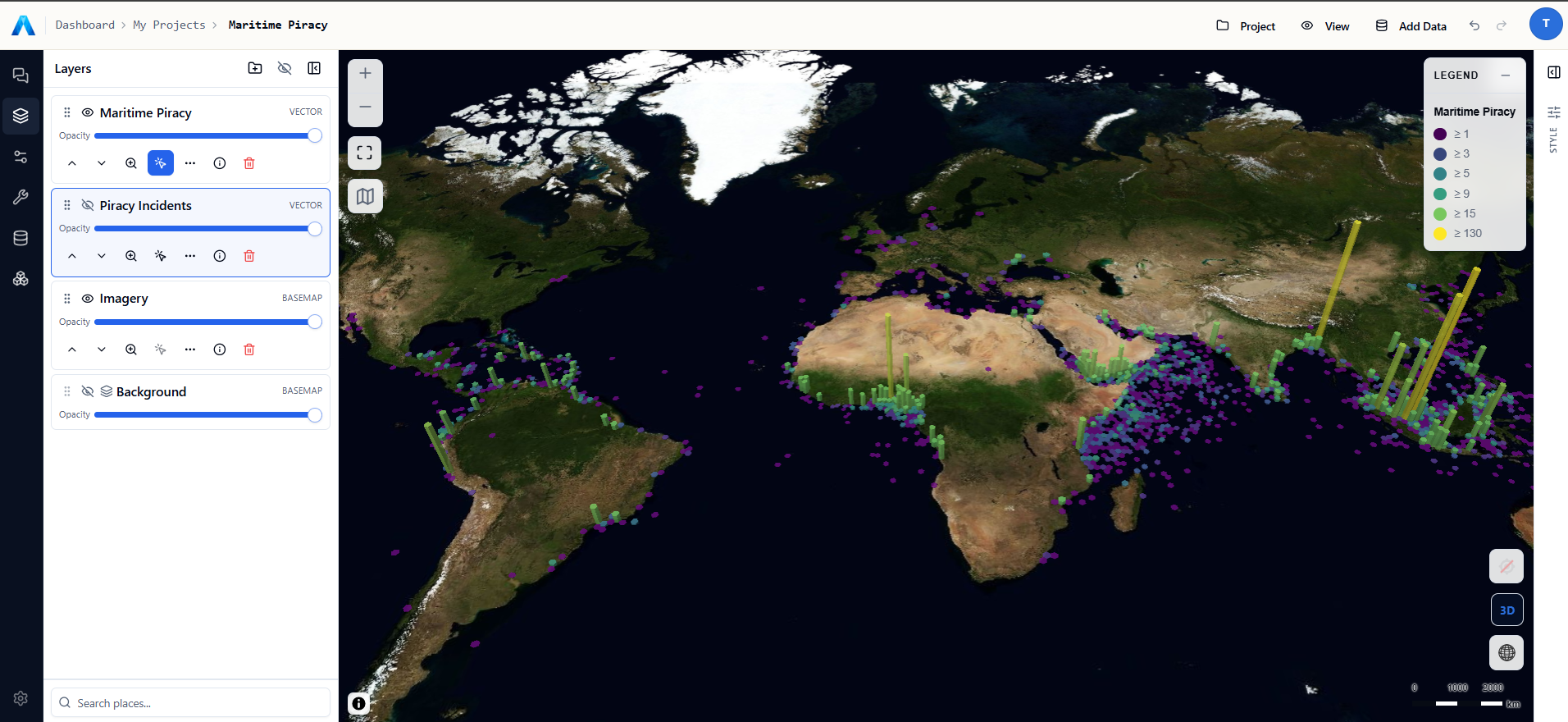
Task: Adjust Maritime Piracy opacity slider
Action: click(x=208, y=135)
